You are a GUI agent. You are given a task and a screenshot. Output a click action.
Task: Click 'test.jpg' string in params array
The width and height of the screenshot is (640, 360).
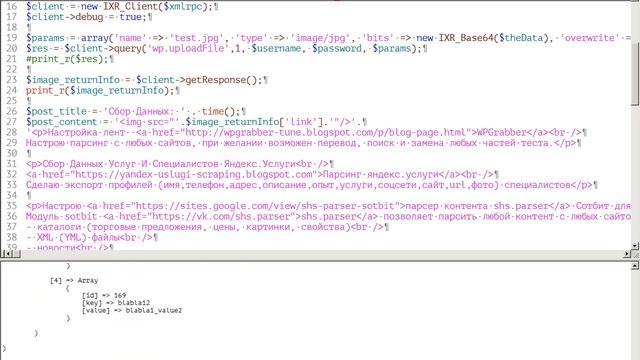196,38
